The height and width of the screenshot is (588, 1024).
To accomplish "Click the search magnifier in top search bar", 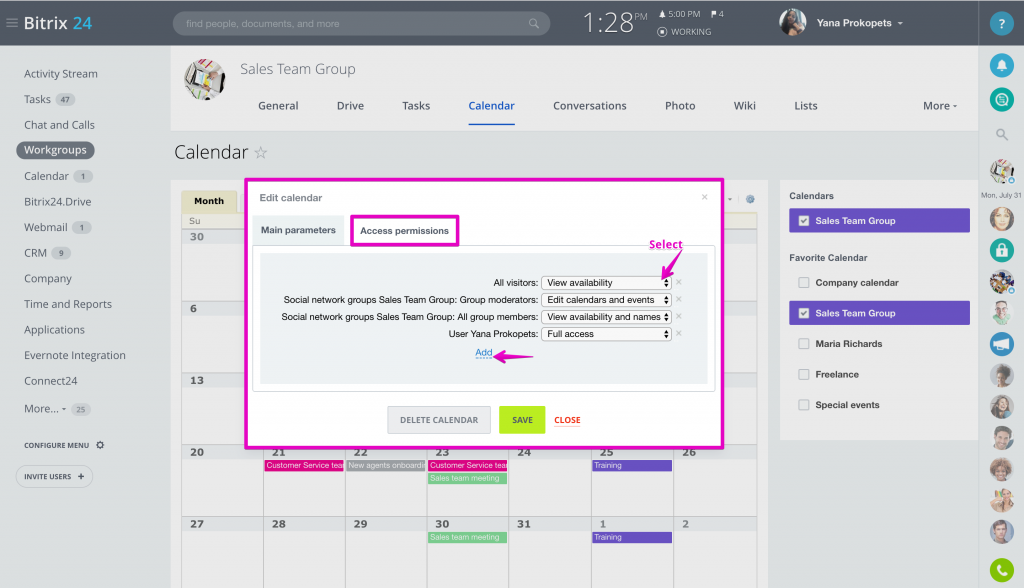I will pos(534,24).
